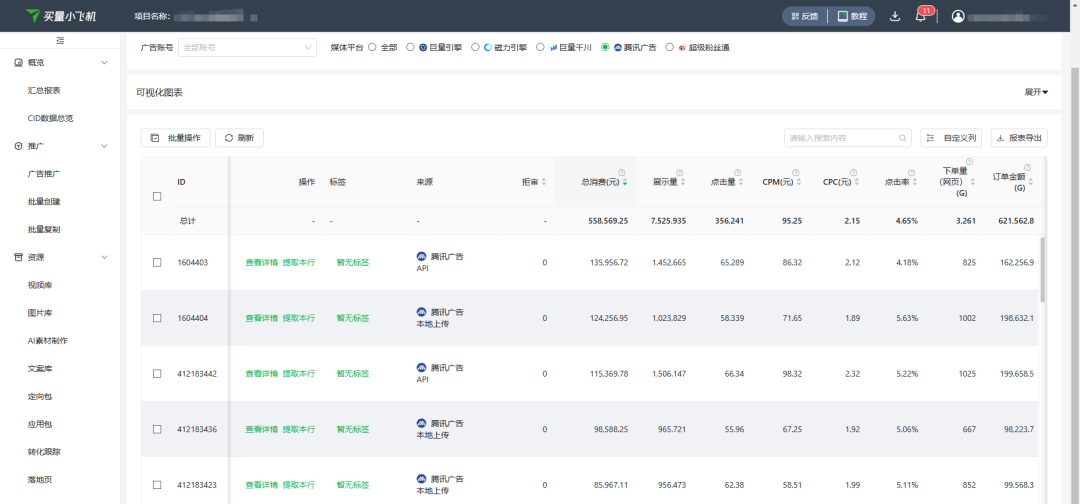Click the 反馈 feedback button

click(x=805, y=16)
